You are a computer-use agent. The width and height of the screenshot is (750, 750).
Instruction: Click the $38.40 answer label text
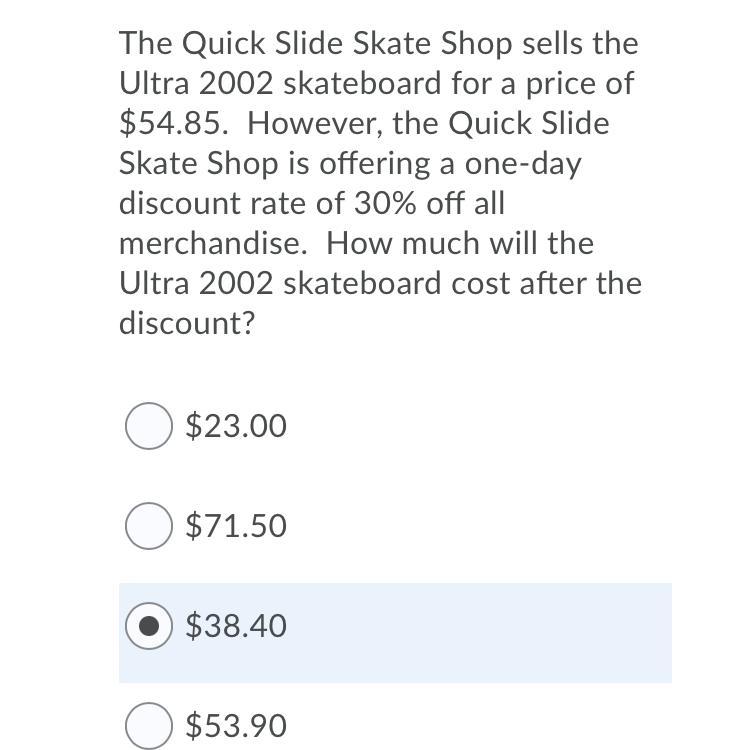[x=236, y=626]
